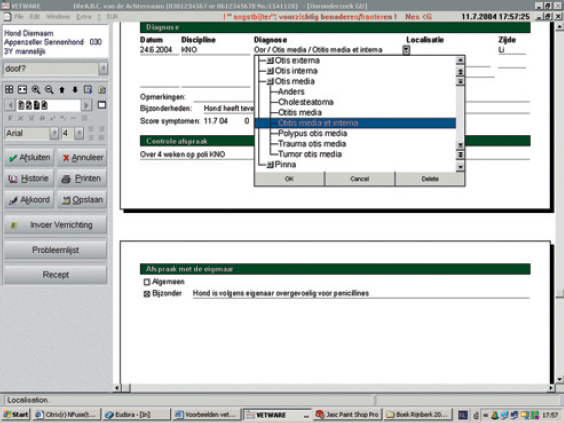Click the Printen printer button

[82, 178]
